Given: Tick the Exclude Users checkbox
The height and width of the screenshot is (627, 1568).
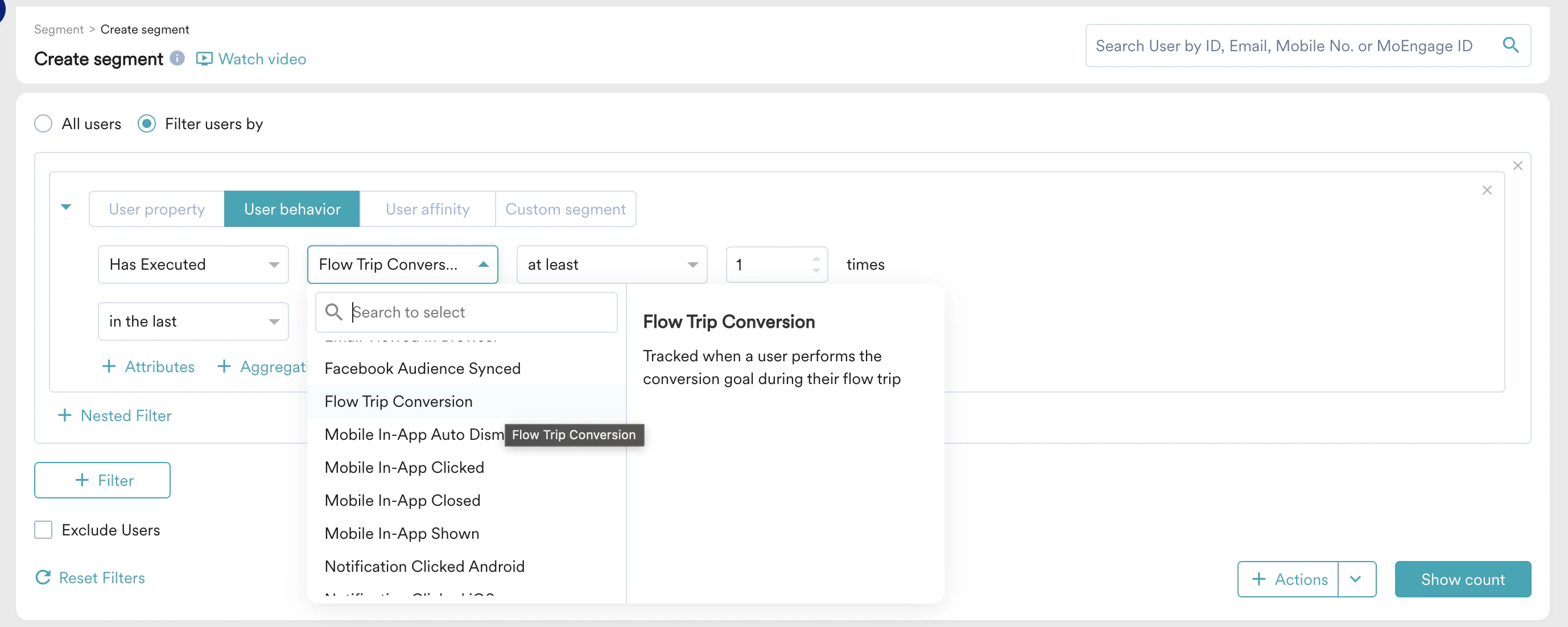Looking at the screenshot, I should click(43, 530).
